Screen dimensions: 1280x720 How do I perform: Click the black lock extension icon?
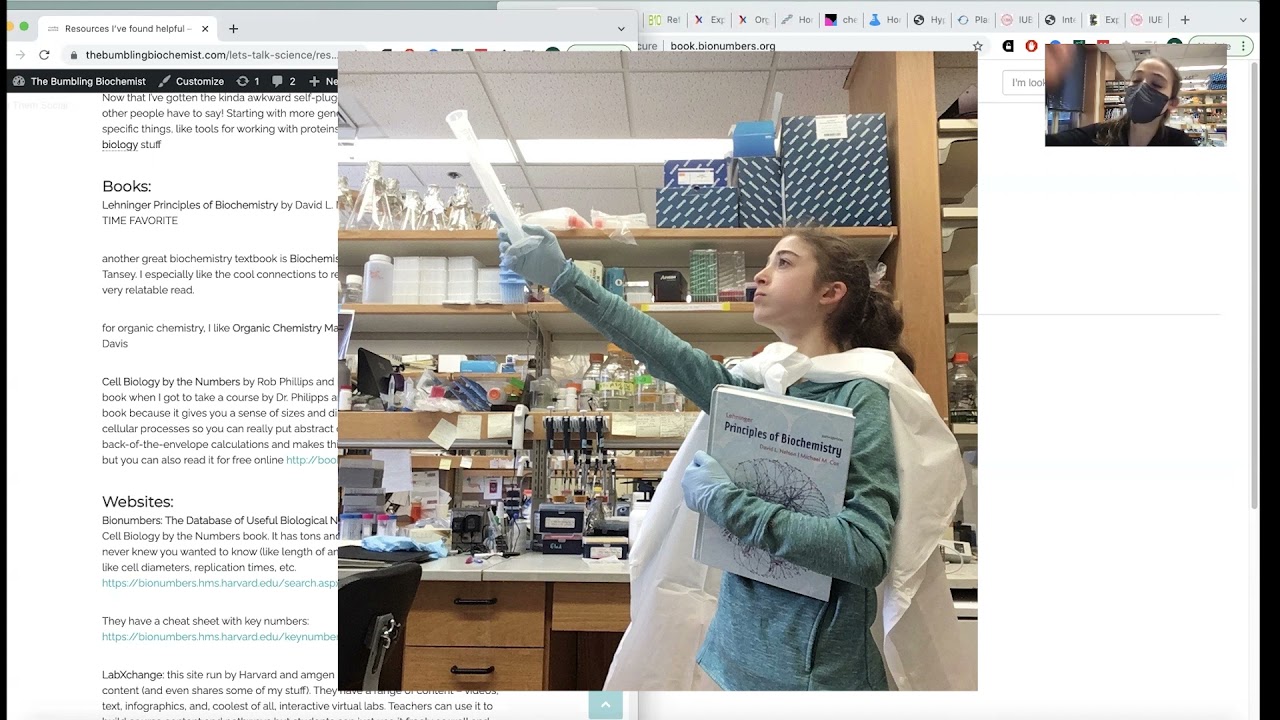click(1008, 46)
